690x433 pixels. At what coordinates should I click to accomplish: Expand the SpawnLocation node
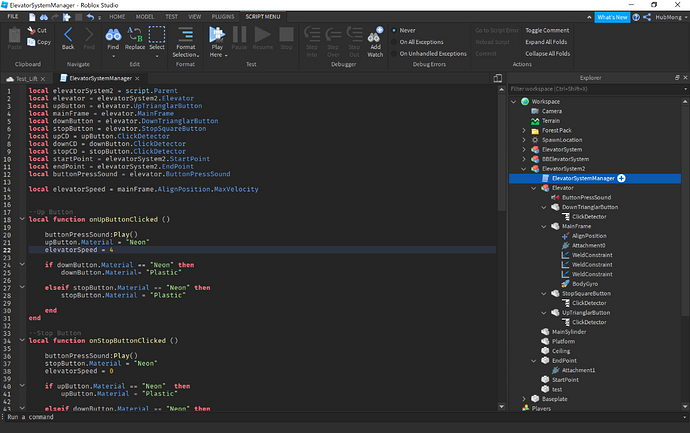tap(524, 140)
